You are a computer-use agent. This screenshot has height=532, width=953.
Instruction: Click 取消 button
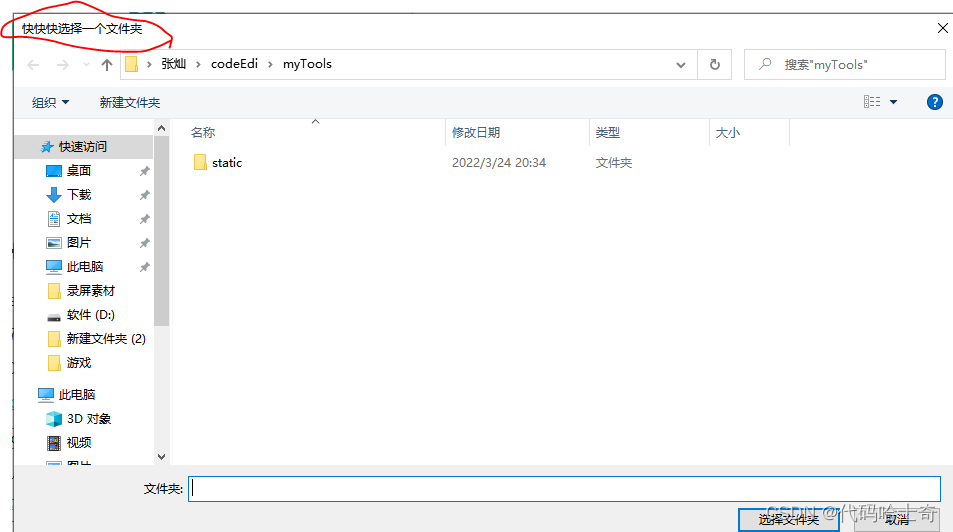tap(897, 520)
